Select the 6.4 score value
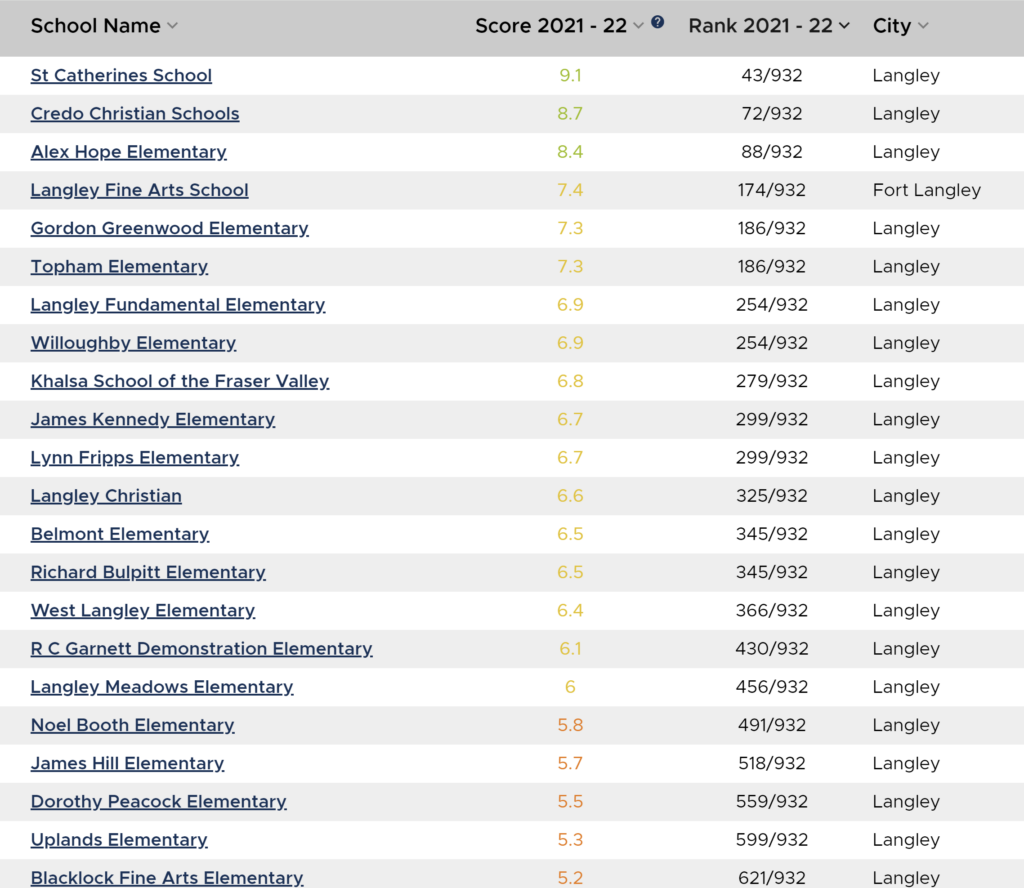Screen dimensions: 1024x888 570,610
